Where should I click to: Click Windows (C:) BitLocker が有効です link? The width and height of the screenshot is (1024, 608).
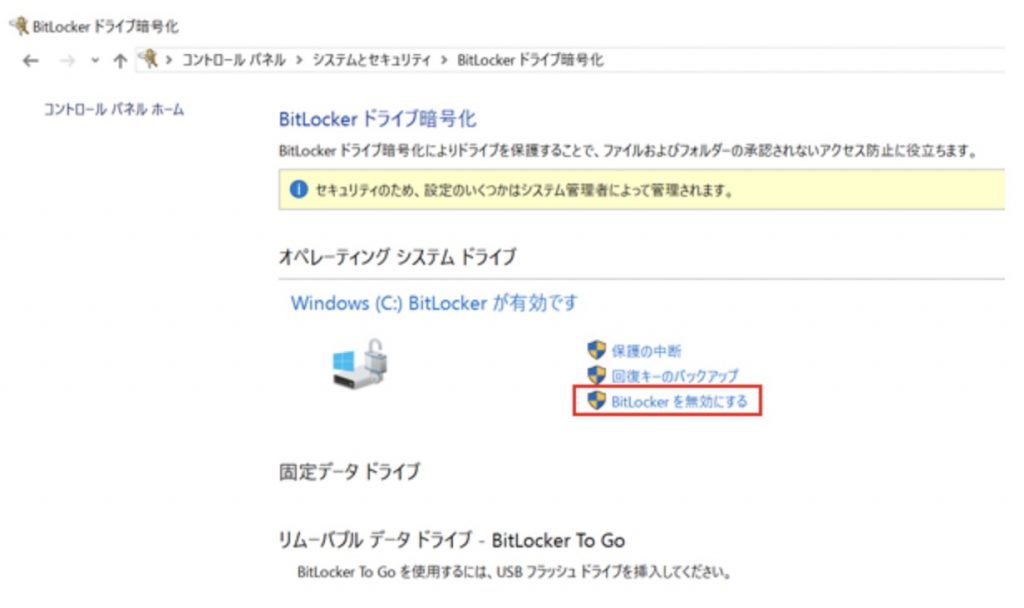pos(434,303)
